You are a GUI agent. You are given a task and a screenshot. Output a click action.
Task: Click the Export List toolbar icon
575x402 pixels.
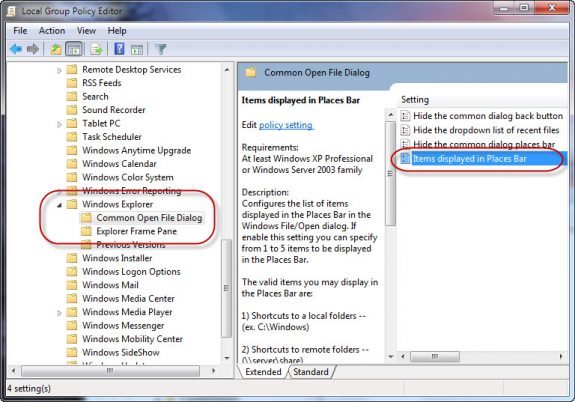click(96, 49)
